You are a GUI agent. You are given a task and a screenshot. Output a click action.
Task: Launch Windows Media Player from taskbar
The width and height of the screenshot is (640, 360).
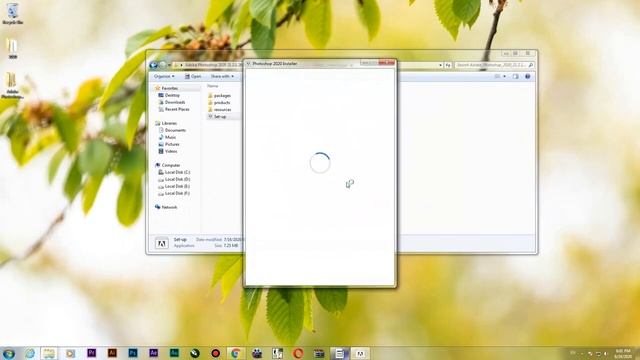(x=70, y=353)
